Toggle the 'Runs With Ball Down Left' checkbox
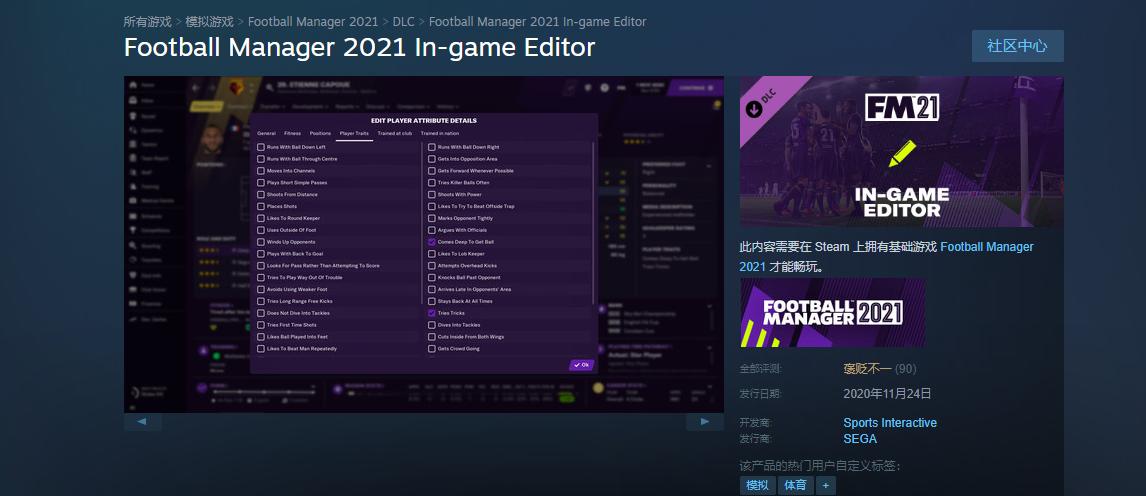 (261, 147)
